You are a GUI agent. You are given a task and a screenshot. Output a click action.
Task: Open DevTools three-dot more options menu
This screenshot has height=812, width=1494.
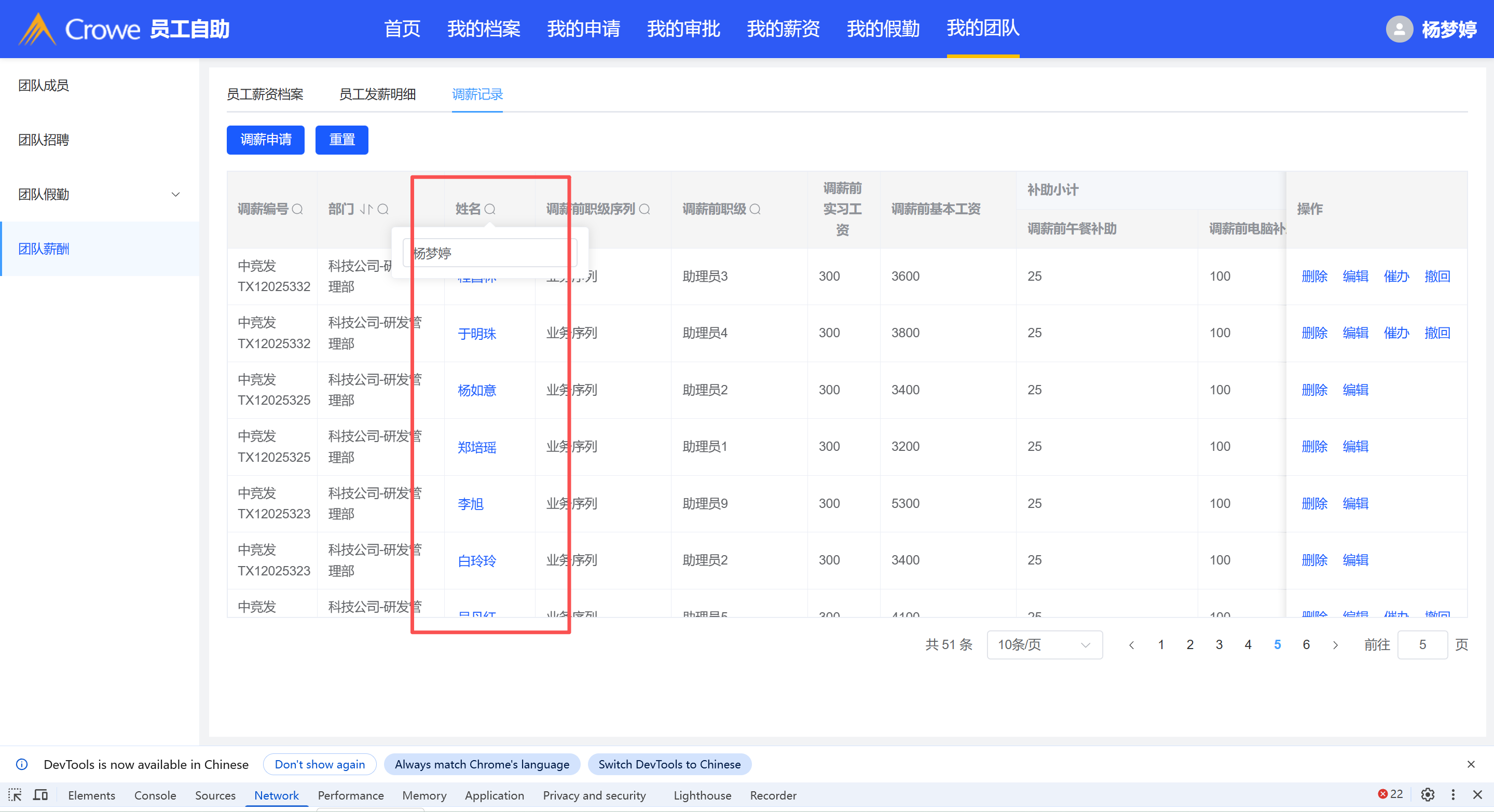click(1453, 794)
